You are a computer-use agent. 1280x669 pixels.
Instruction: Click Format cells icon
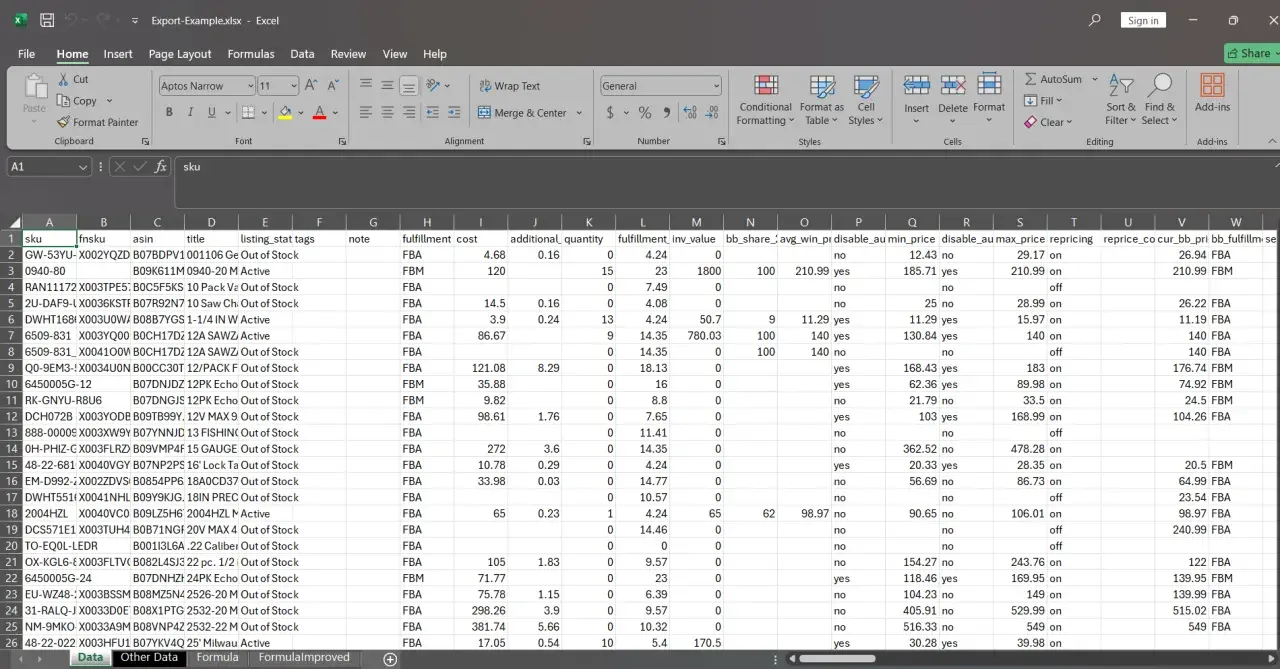pyautogui.click(x=989, y=86)
